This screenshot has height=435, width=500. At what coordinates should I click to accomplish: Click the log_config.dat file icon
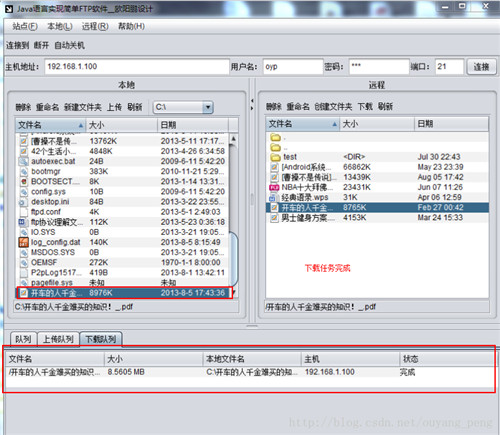[23, 242]
